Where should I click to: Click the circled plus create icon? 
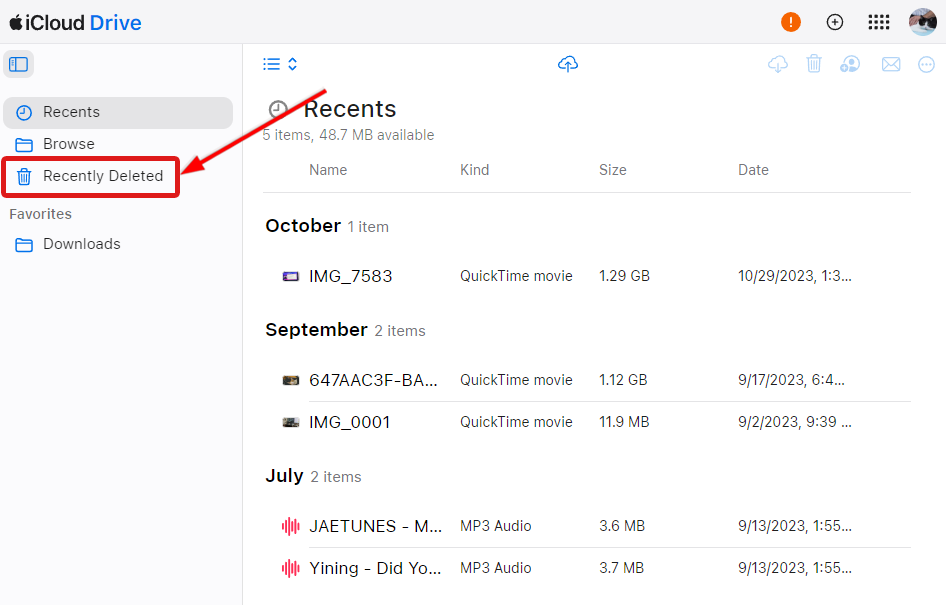tap(834, 22)
